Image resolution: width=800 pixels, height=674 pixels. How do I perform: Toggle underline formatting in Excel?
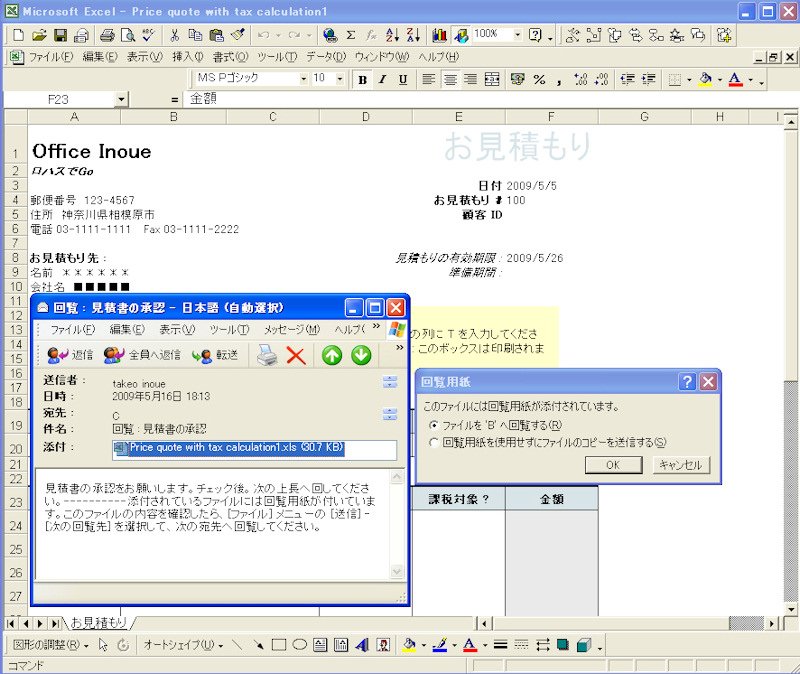point(403,80)
